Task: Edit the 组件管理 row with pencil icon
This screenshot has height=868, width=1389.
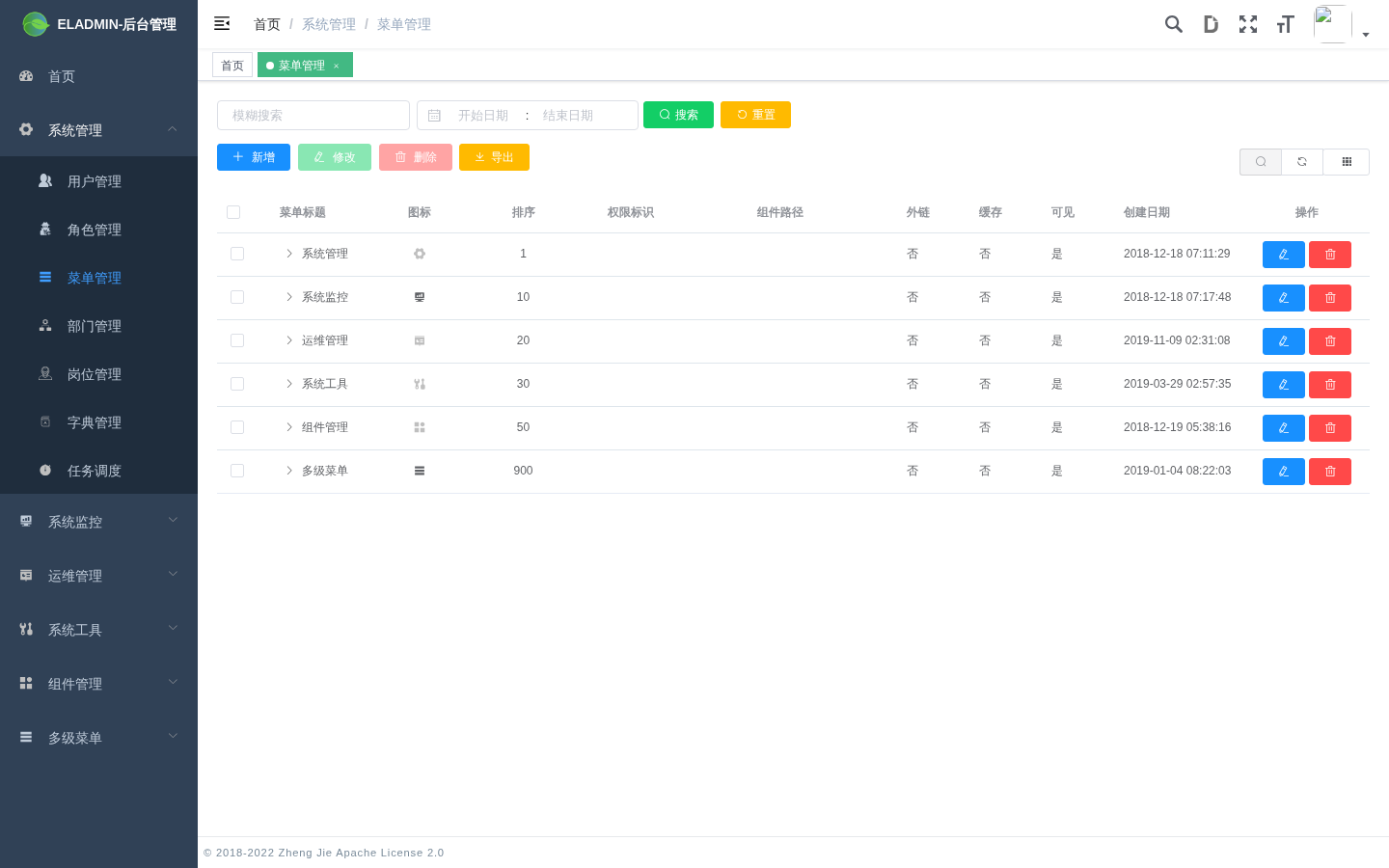Action: pos(1284,428)
